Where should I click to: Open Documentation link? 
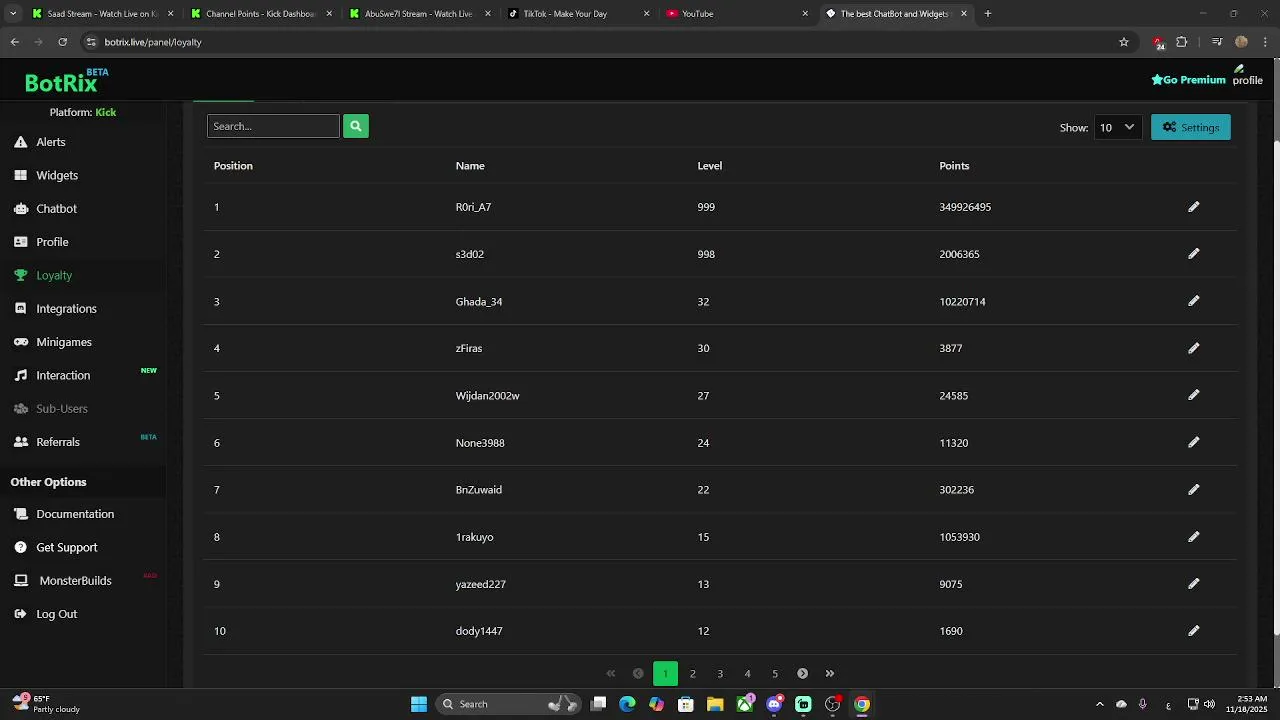[x=75, y=514]
